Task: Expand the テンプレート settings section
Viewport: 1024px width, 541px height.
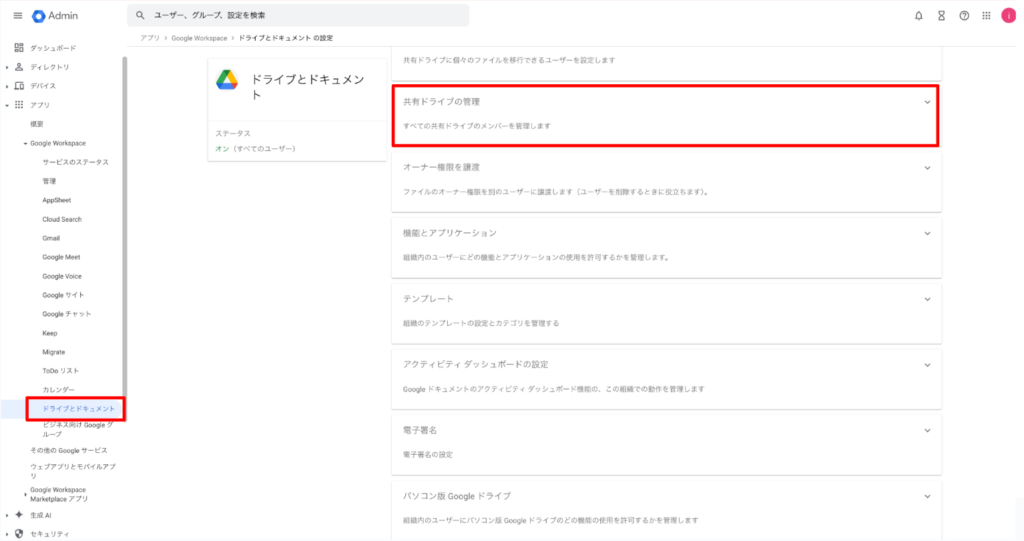Action: 927,299
